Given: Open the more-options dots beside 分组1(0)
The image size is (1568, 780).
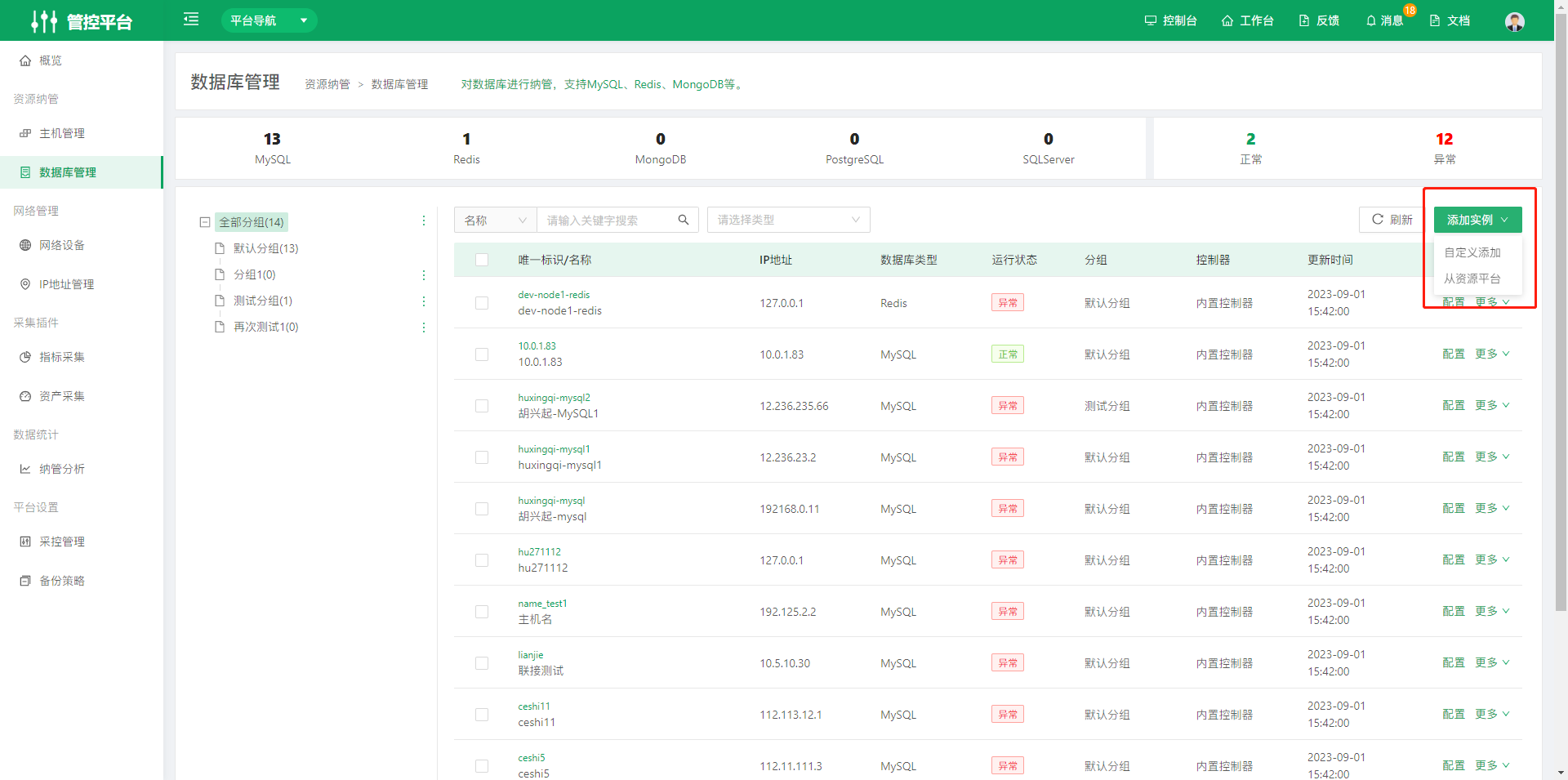Looking at the screenshot, I should pyautogui.click(x=423, y=275).
